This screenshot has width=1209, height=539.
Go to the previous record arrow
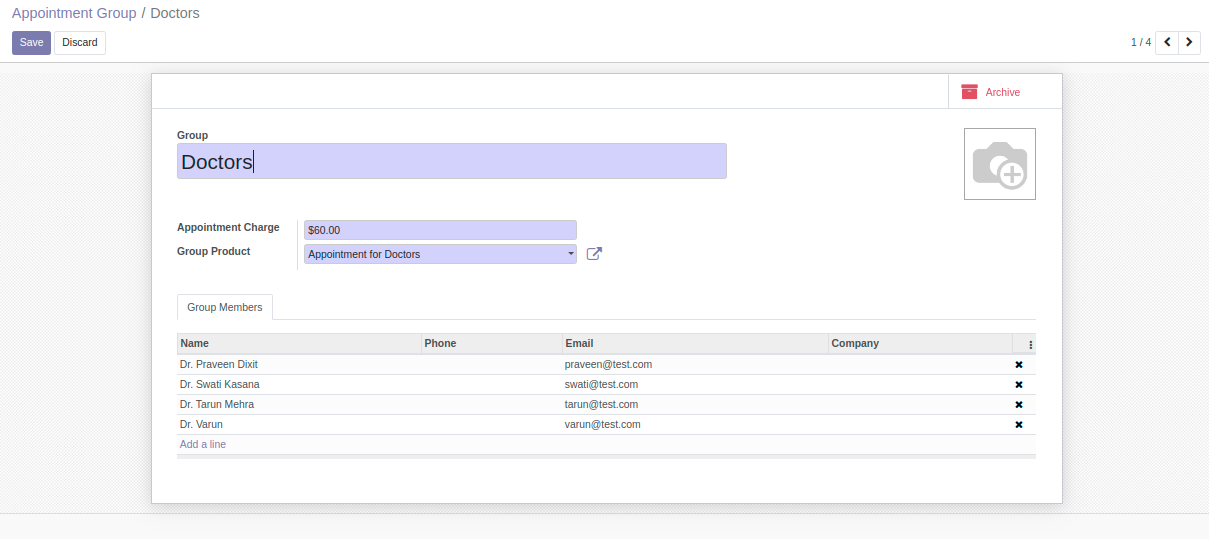1167,42
